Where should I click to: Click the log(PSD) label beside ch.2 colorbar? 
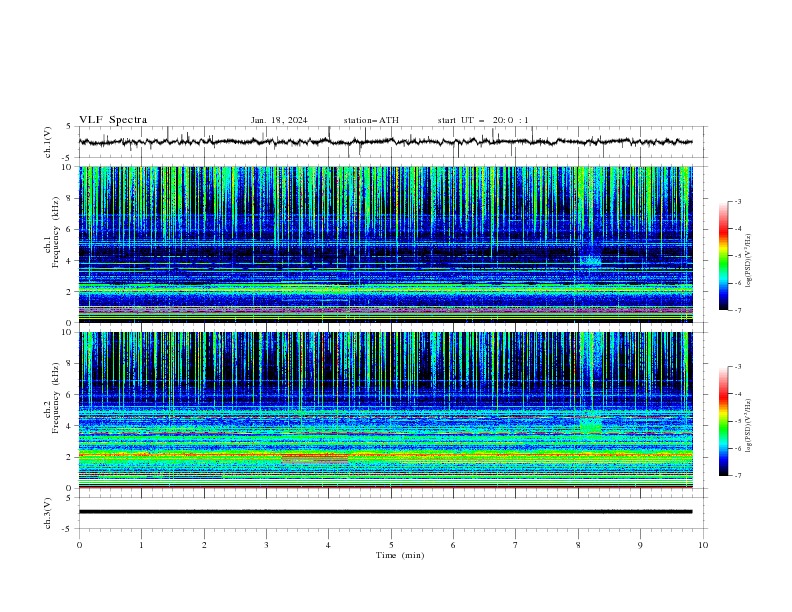(x=749, y=426)
